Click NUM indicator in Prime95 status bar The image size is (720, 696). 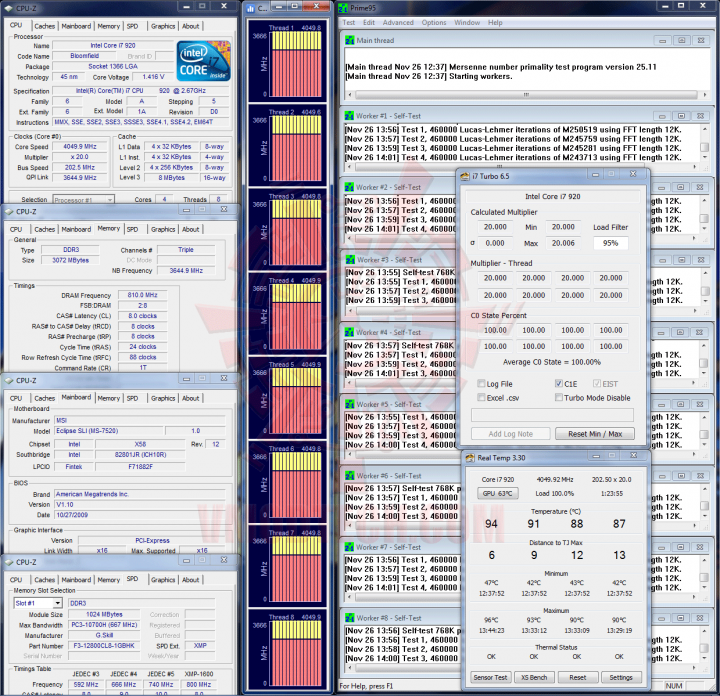(x=673, y=685)
